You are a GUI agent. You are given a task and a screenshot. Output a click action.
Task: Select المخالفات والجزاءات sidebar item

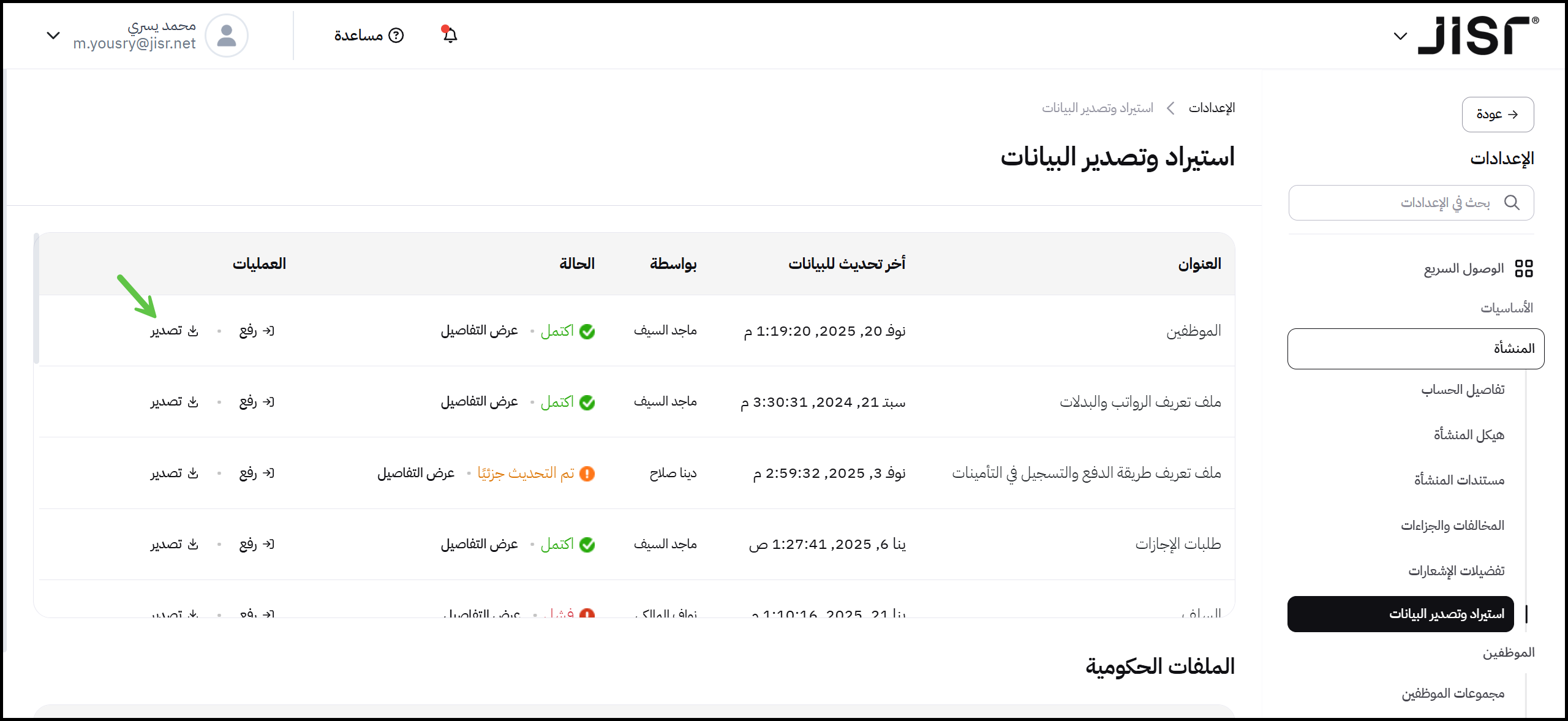[1452, 526]
